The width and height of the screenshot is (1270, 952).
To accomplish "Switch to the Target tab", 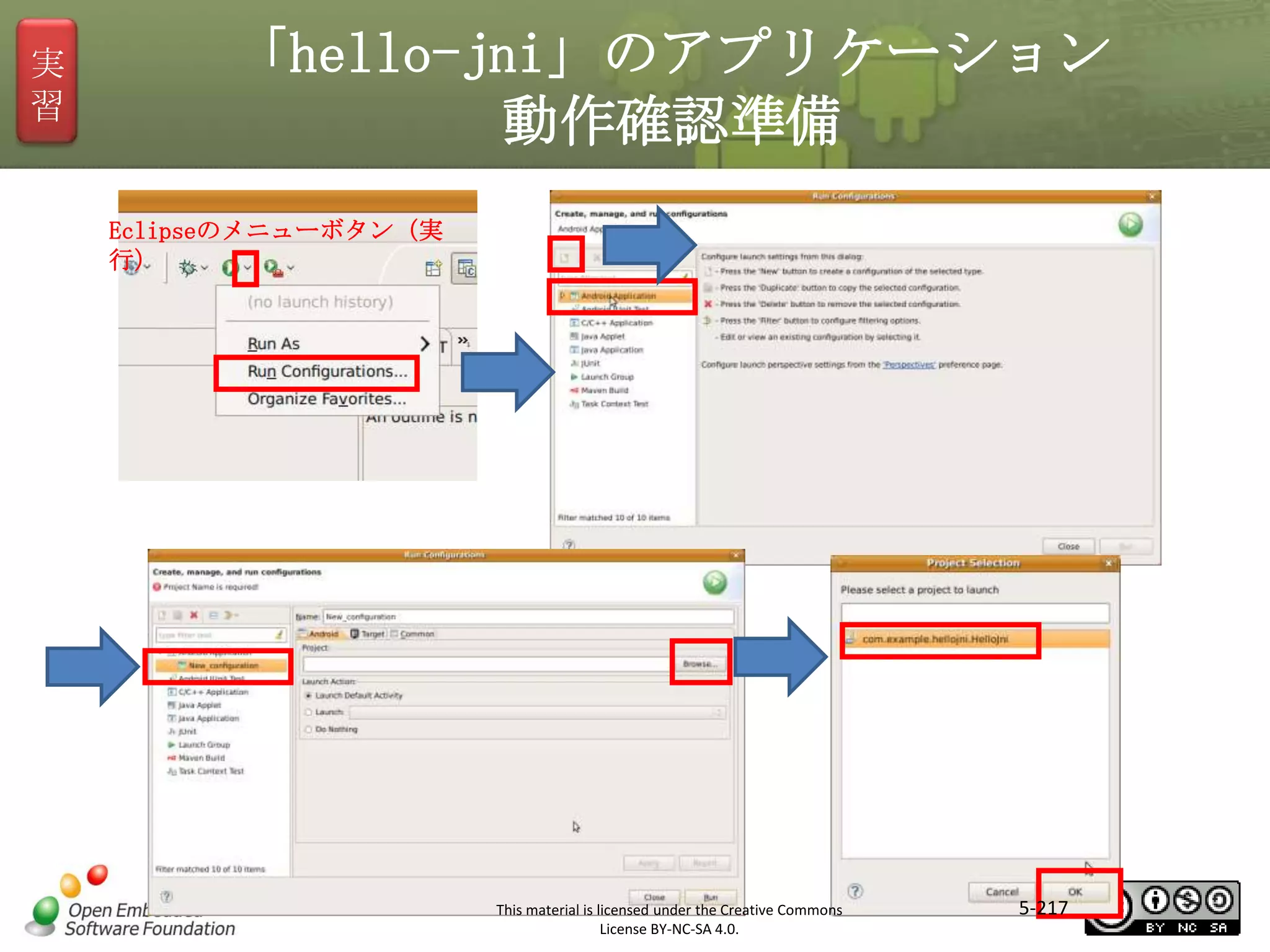I will point(368,634).
